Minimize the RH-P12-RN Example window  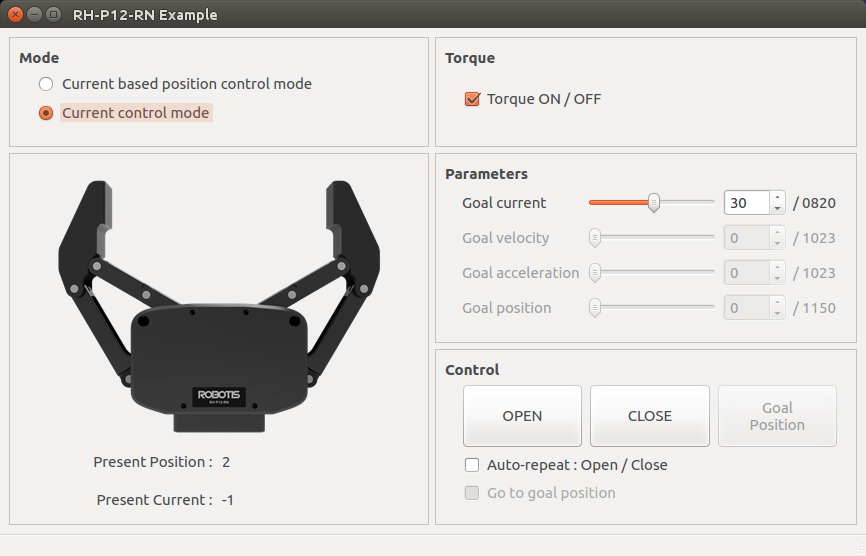(34, 15)
